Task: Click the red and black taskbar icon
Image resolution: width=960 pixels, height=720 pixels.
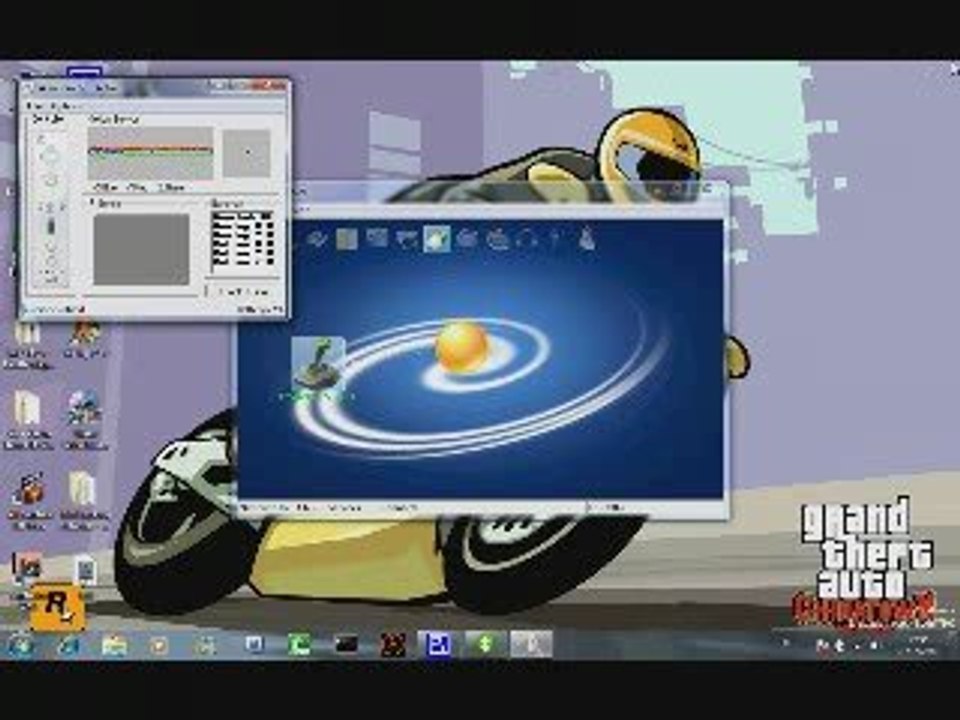Action: point(392,645)
